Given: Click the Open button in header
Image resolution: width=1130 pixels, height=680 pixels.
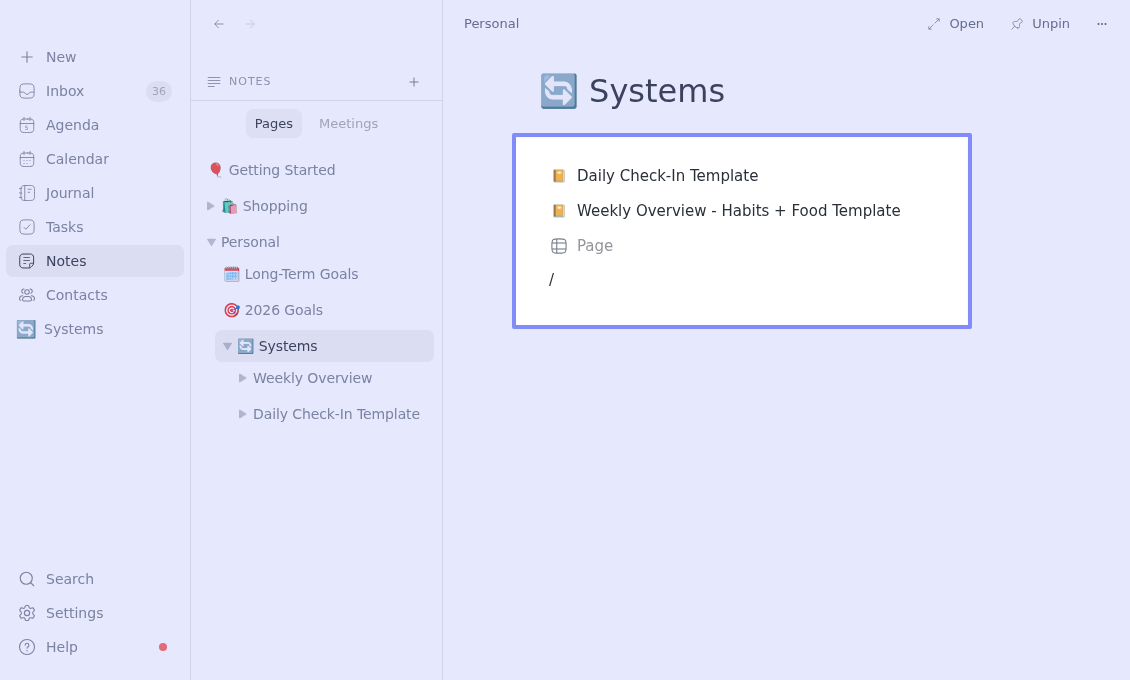Looking at the screenshot, I should pos(955,24).
